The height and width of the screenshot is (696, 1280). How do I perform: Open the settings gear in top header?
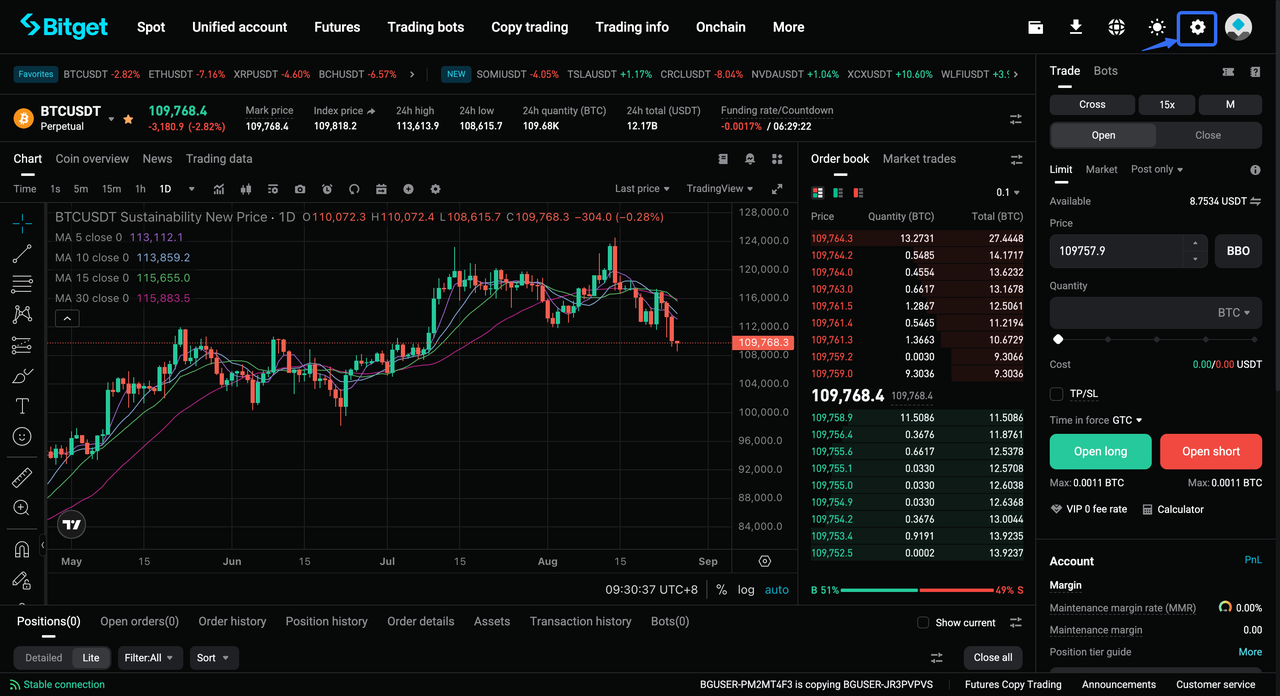point(1197,27)
